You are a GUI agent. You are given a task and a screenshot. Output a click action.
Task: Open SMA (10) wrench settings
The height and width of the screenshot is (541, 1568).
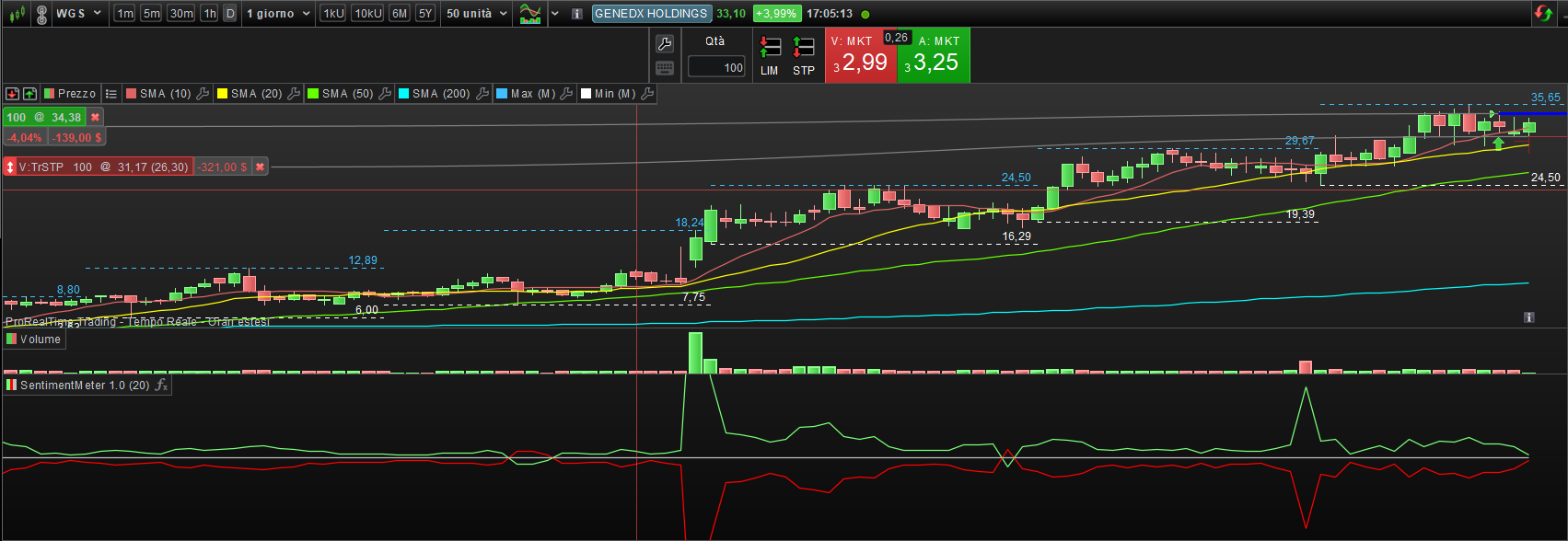203,94
